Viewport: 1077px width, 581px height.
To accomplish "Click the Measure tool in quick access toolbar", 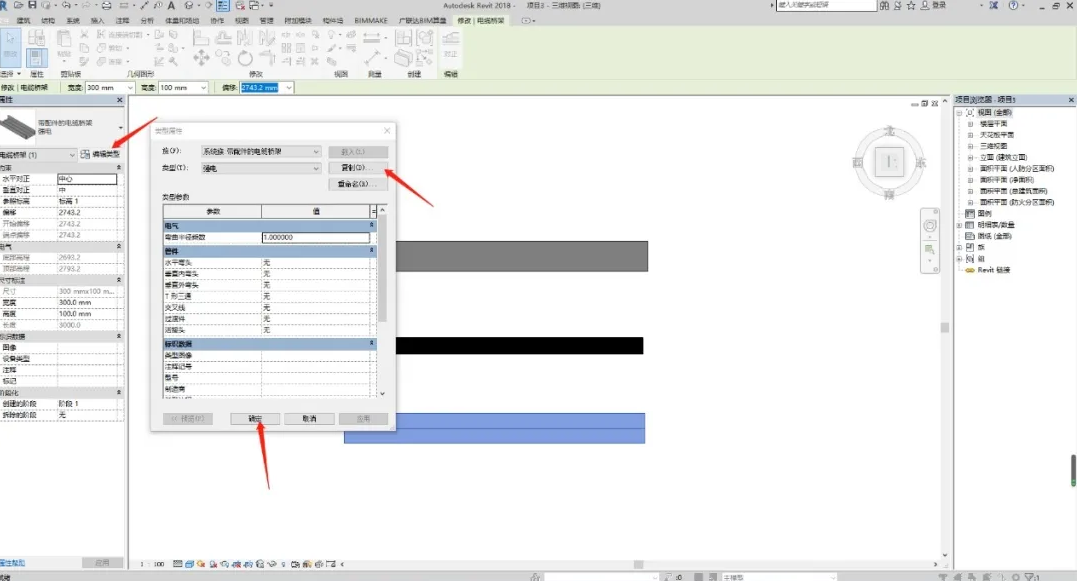I will [x=124, y=5].
